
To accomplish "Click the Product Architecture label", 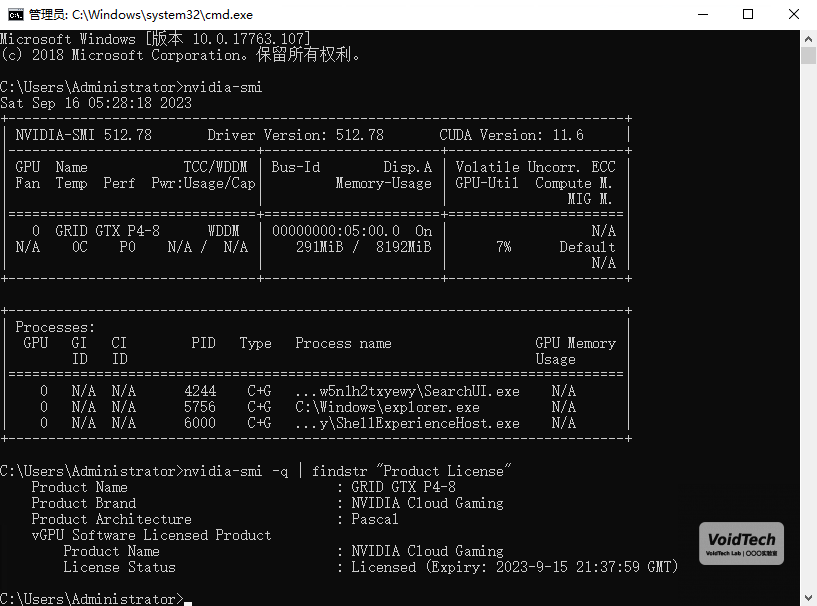I will tap(112, 519).
